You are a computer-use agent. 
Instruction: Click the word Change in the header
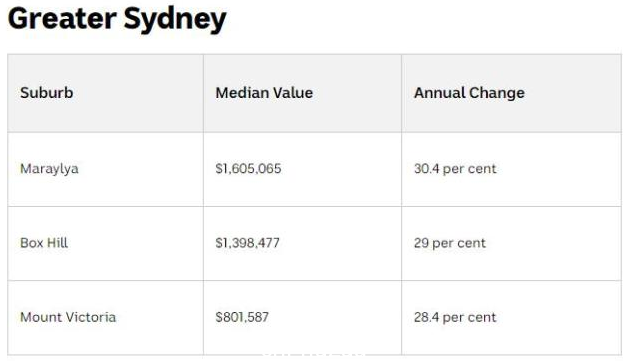tap(497, 93)
